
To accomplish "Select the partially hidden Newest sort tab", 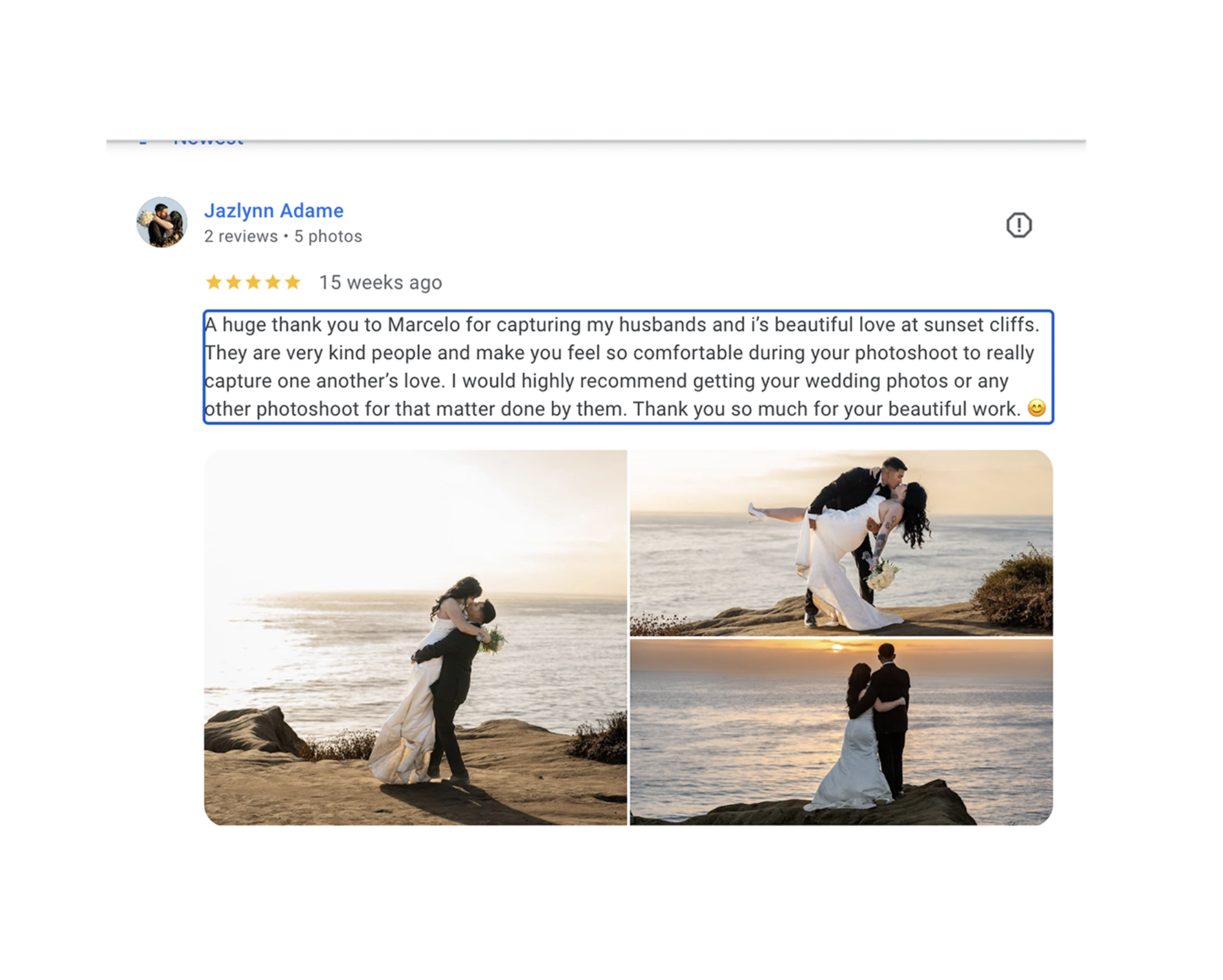I will [x=208, y=141].
